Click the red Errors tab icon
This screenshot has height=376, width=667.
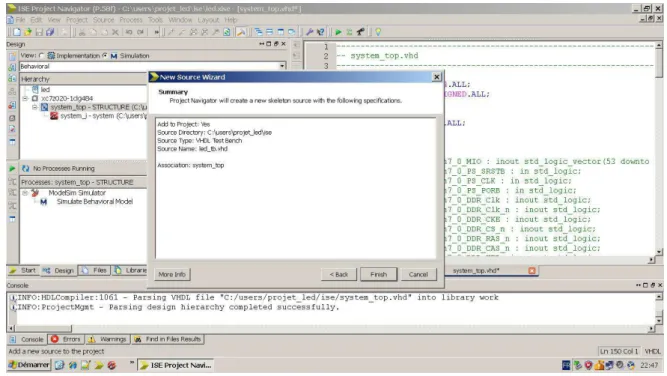coord(54,339)
